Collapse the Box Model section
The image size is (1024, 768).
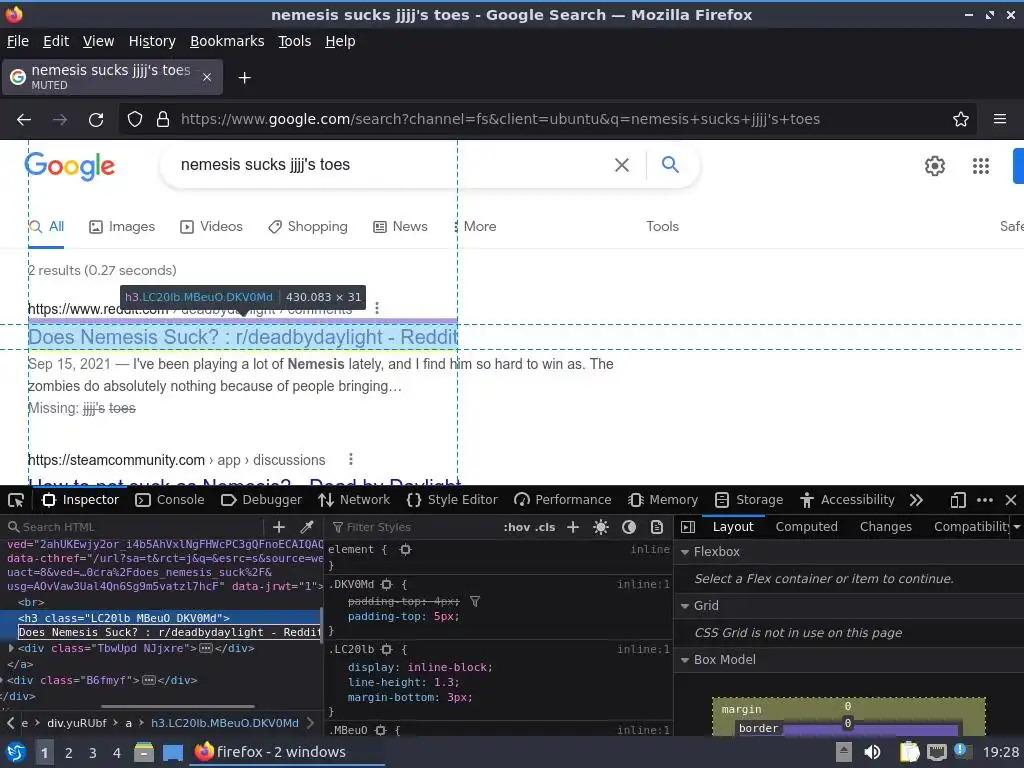point(685,660)
